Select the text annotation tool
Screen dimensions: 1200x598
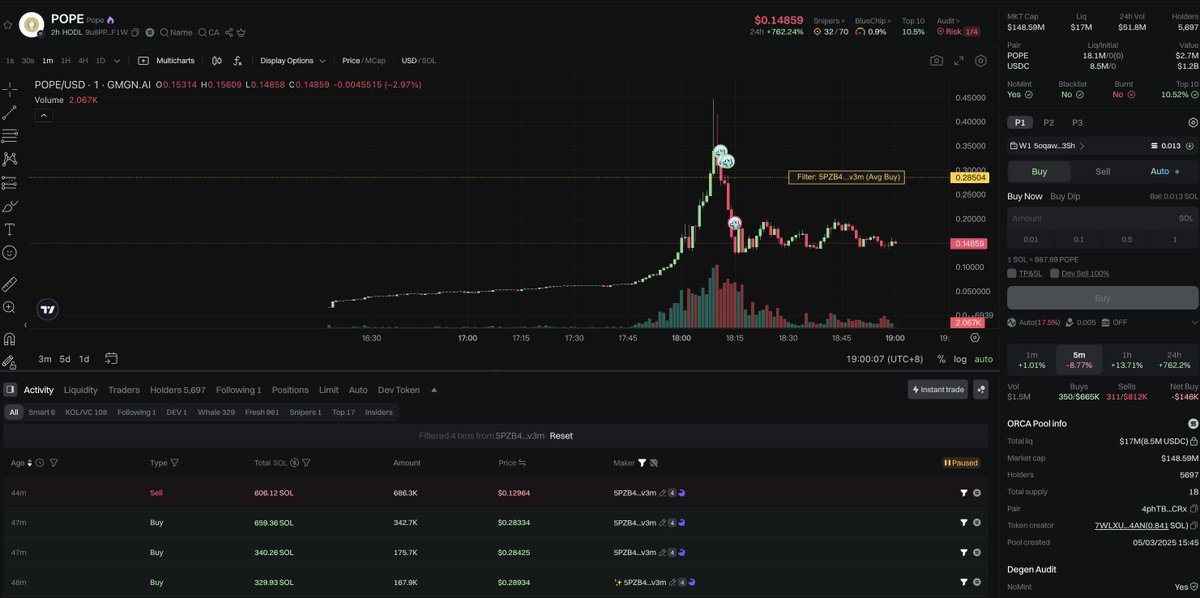coord(10,229)
